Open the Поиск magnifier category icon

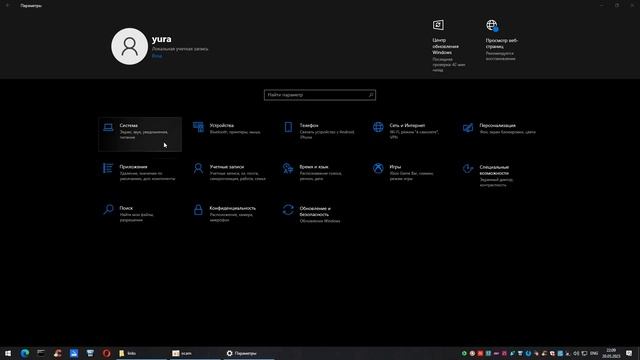(108, 209)
